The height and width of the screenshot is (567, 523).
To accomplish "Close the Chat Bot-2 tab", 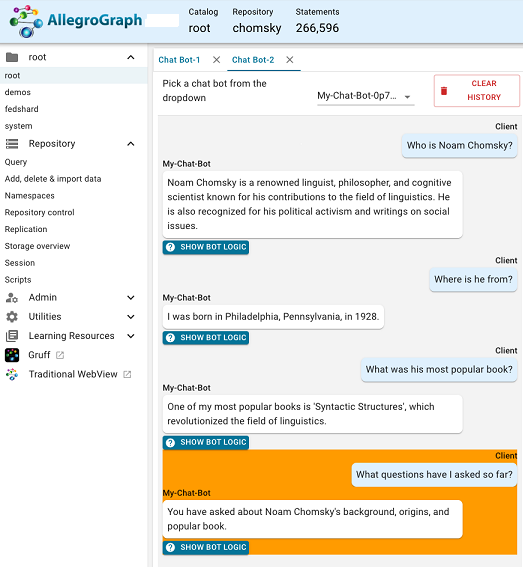I will click(x=290, y=60).
